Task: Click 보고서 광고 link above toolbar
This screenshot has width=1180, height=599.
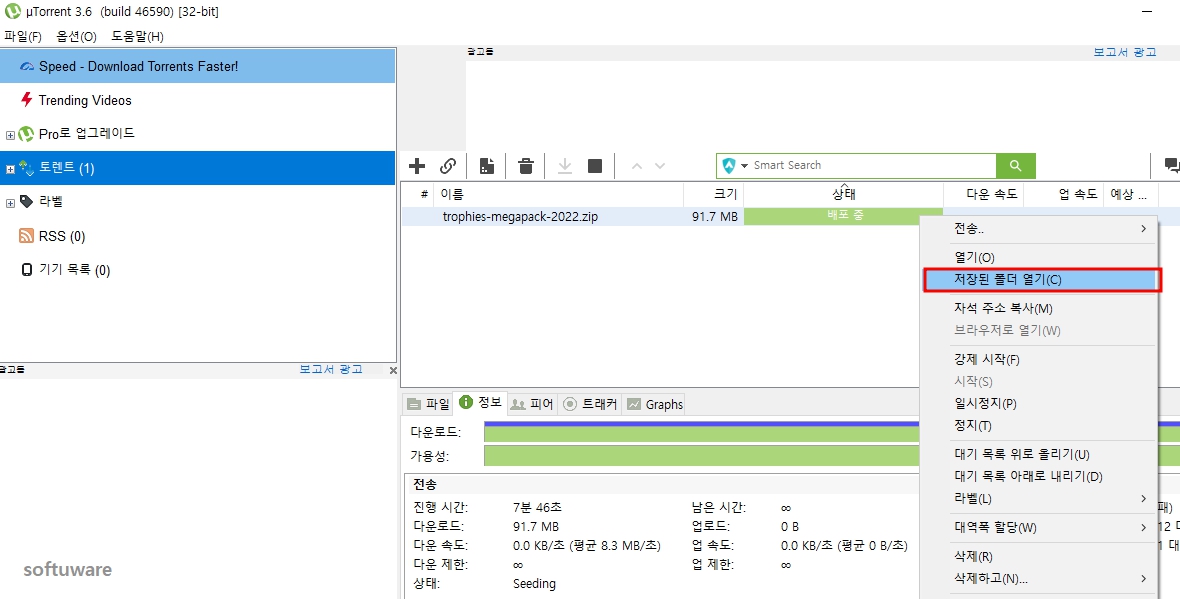Action: click(x=1124, y=52)
